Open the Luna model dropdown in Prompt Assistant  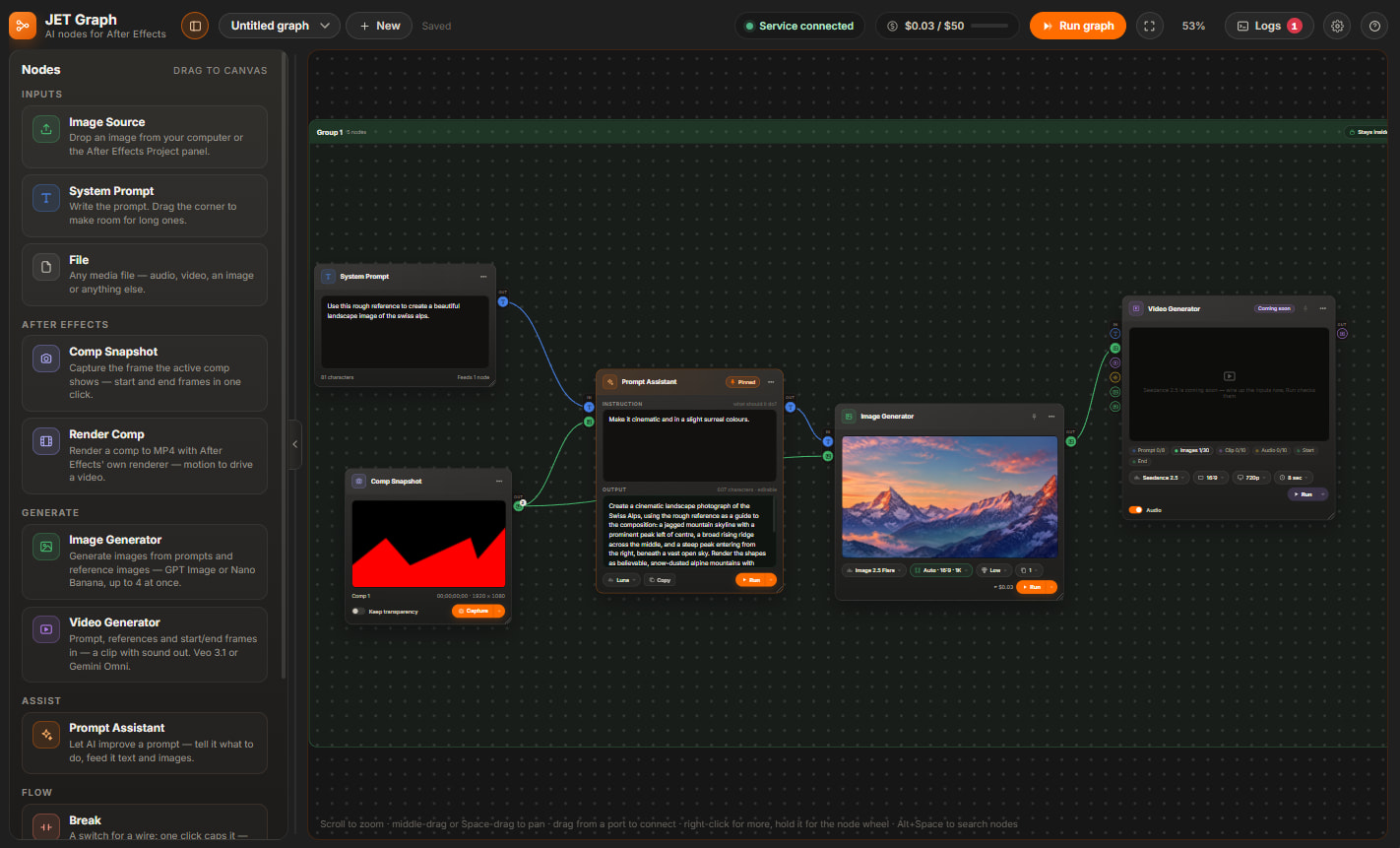pyautogui.click(x=620, y=580)
